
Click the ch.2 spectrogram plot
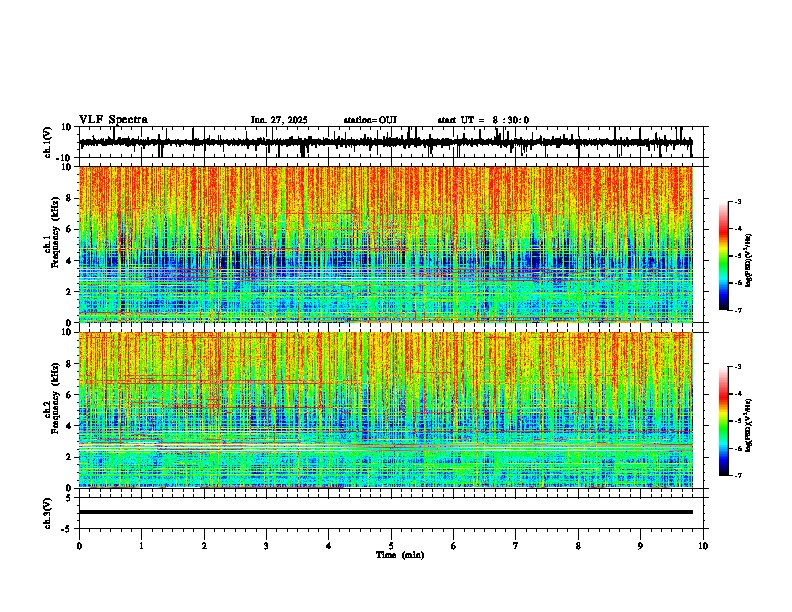point(385,410)
